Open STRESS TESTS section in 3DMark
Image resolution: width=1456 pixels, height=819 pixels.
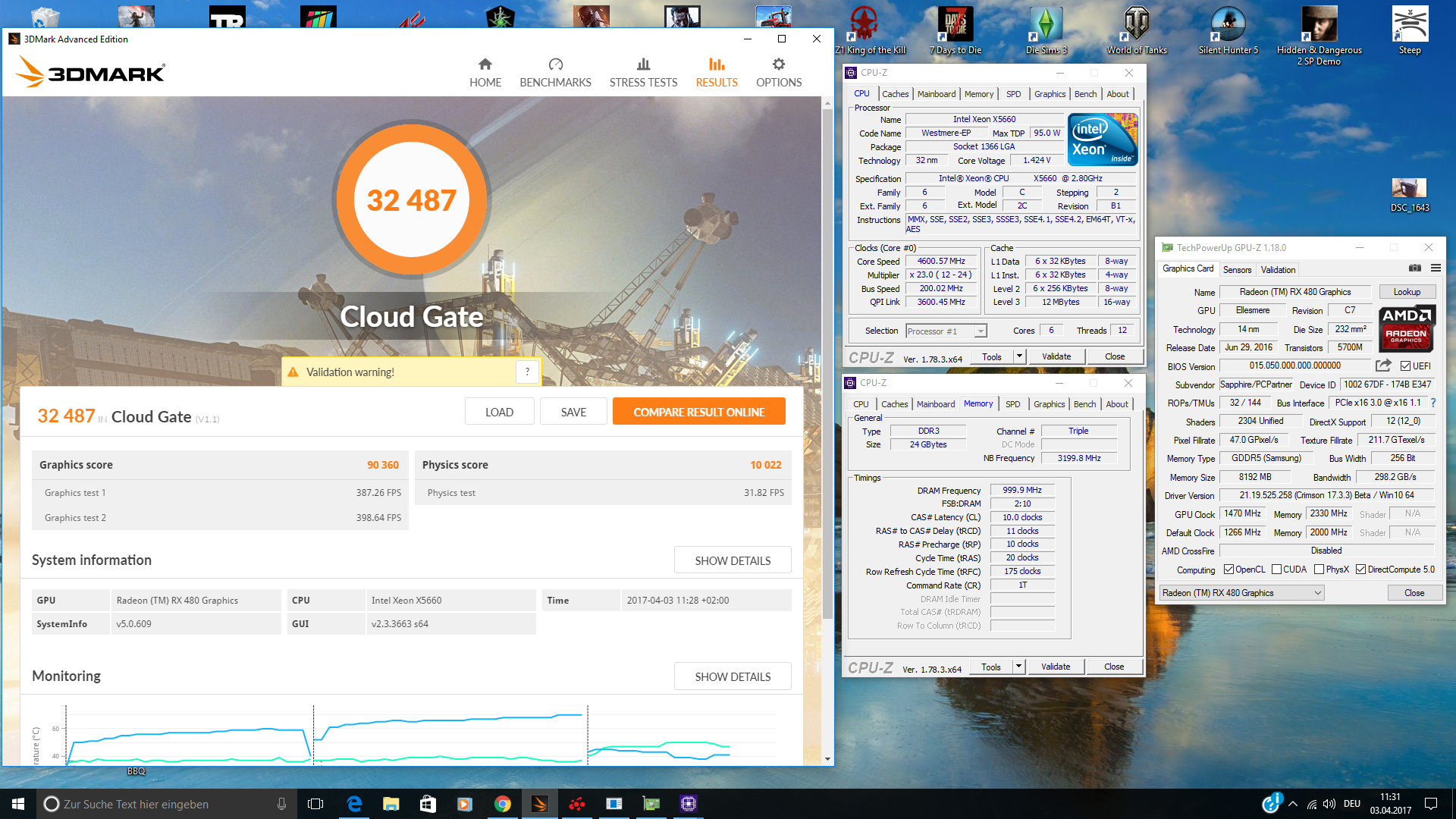coord(643,73)
